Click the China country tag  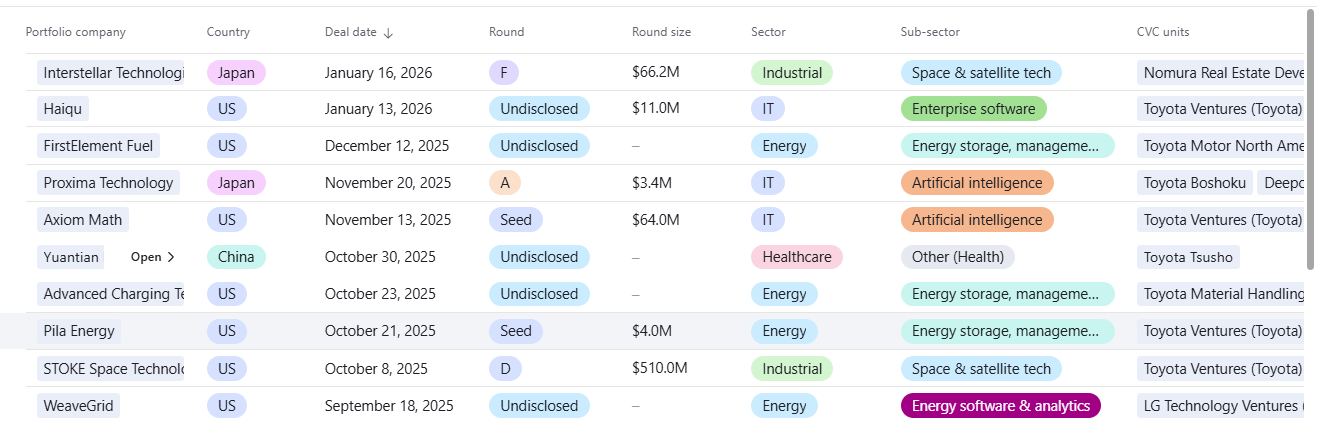coord(236,257)
